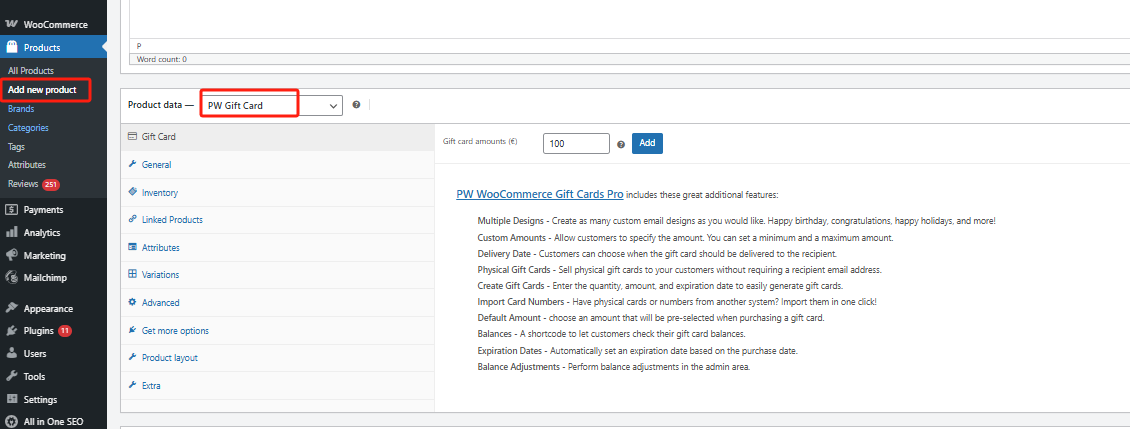Click help icon next to product type dropdown
The width and height of the screenshot is (1130, 429).
click(x=356, y=105)
